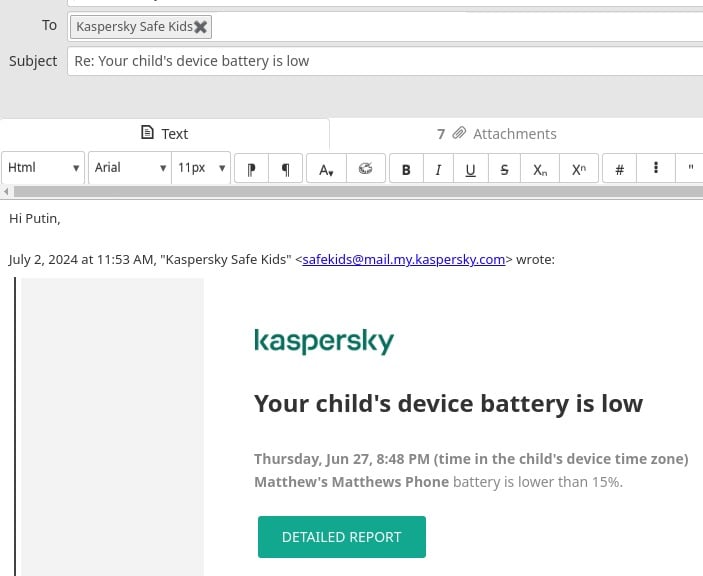Click the 'Matthew's Matthews Phone' text
The height and width of the screenshot is (576, 703).
pos(352,482)
